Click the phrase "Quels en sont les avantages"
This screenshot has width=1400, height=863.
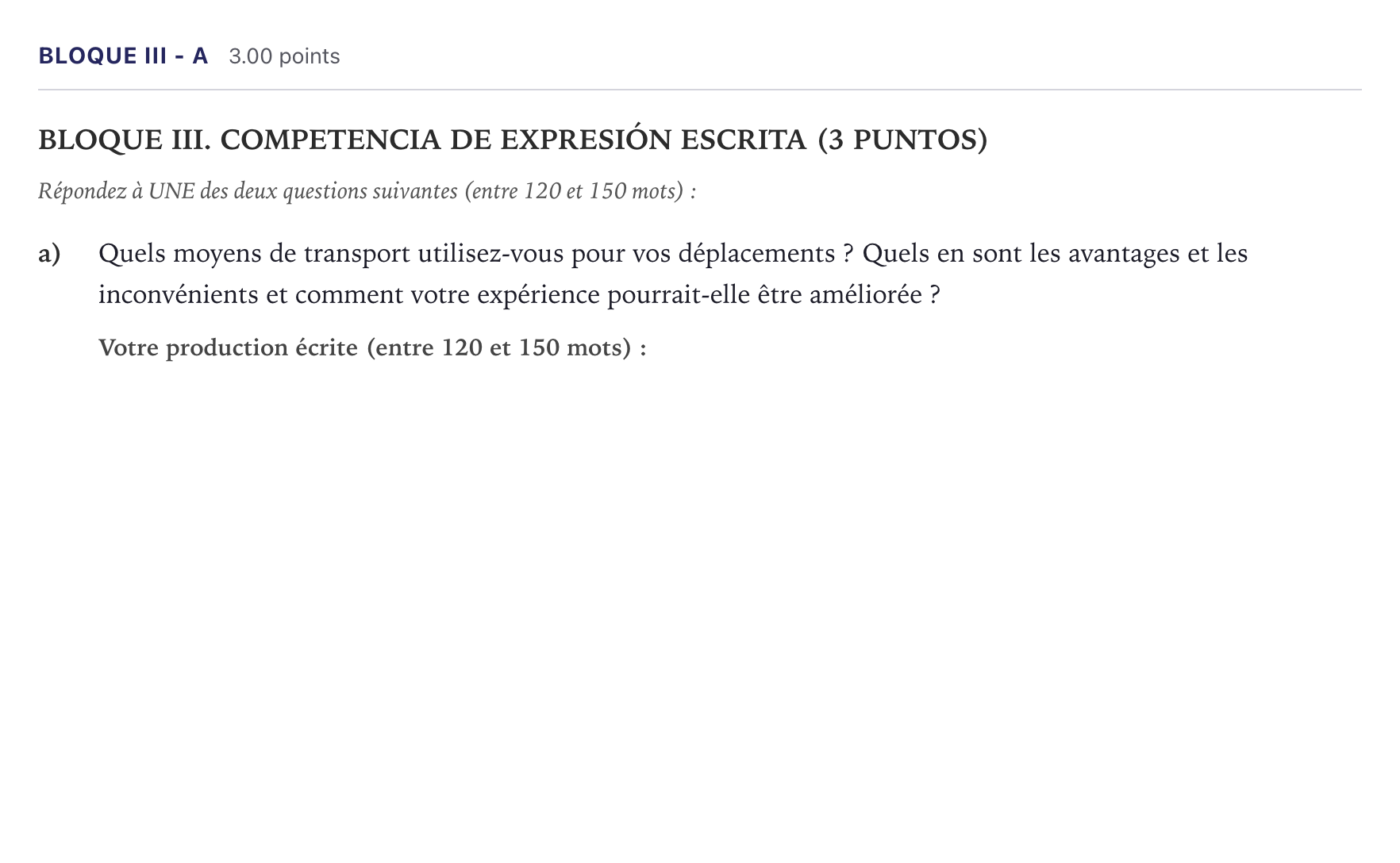click(1021, 254)
